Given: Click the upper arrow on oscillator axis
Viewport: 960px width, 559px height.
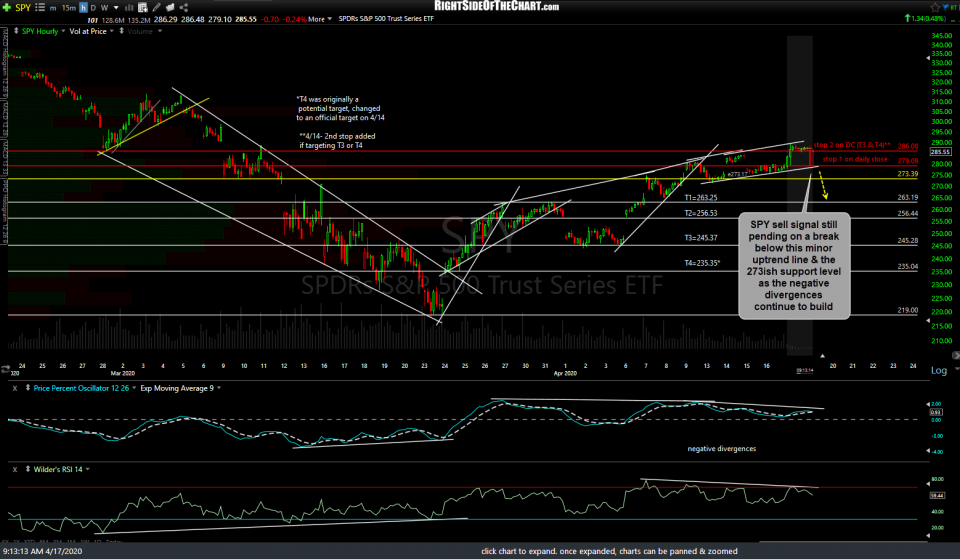Looking at the screenshot, I should (928, 404).
